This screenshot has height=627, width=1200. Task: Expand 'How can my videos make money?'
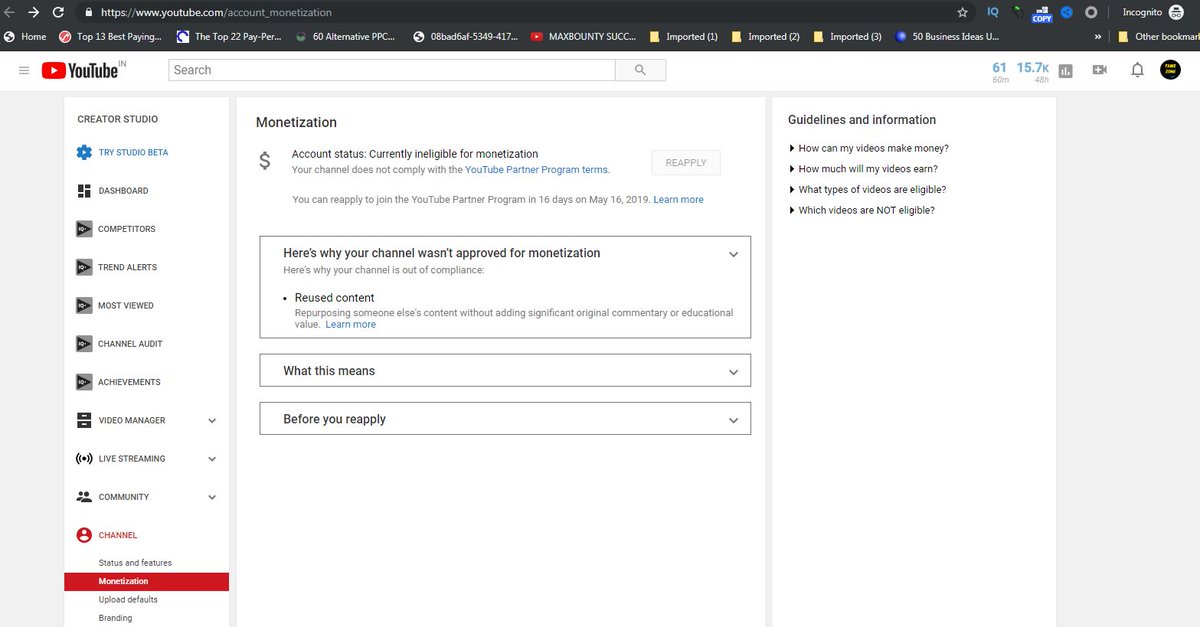tap(868, 148)
